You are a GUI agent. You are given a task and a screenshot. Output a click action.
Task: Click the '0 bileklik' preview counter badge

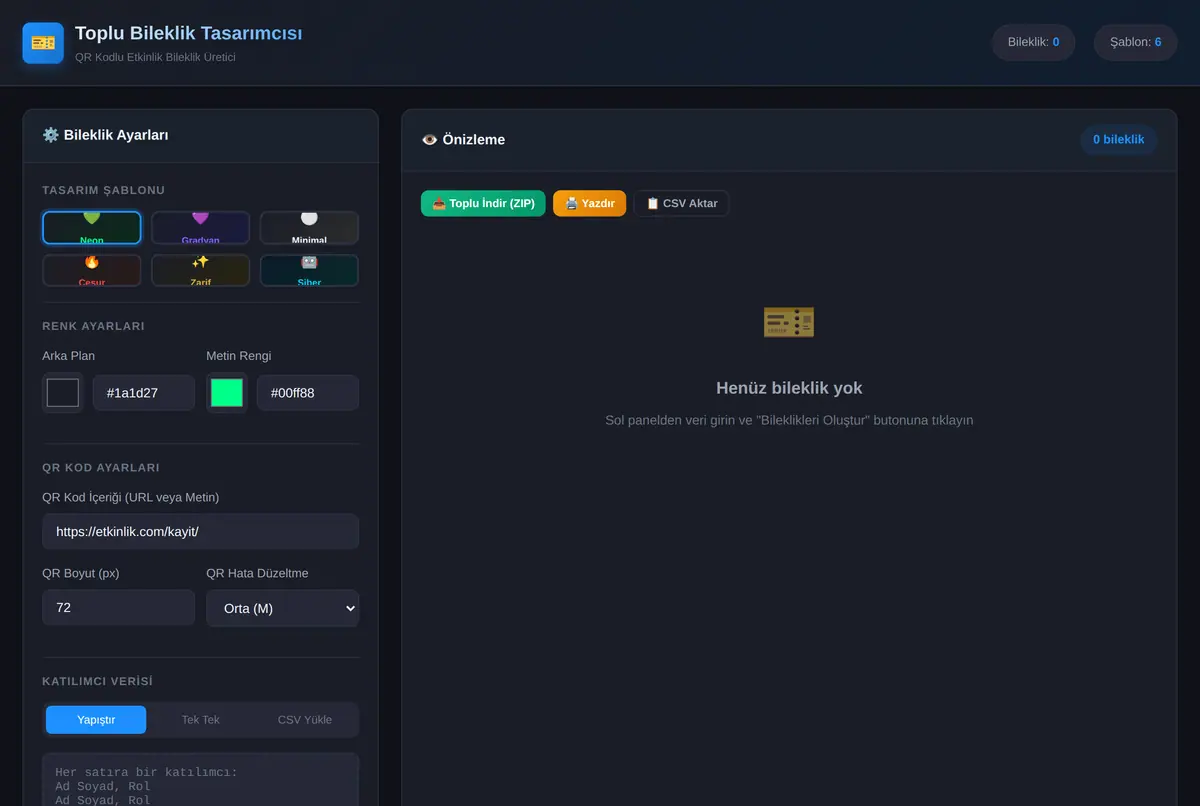coord(1119,139)
